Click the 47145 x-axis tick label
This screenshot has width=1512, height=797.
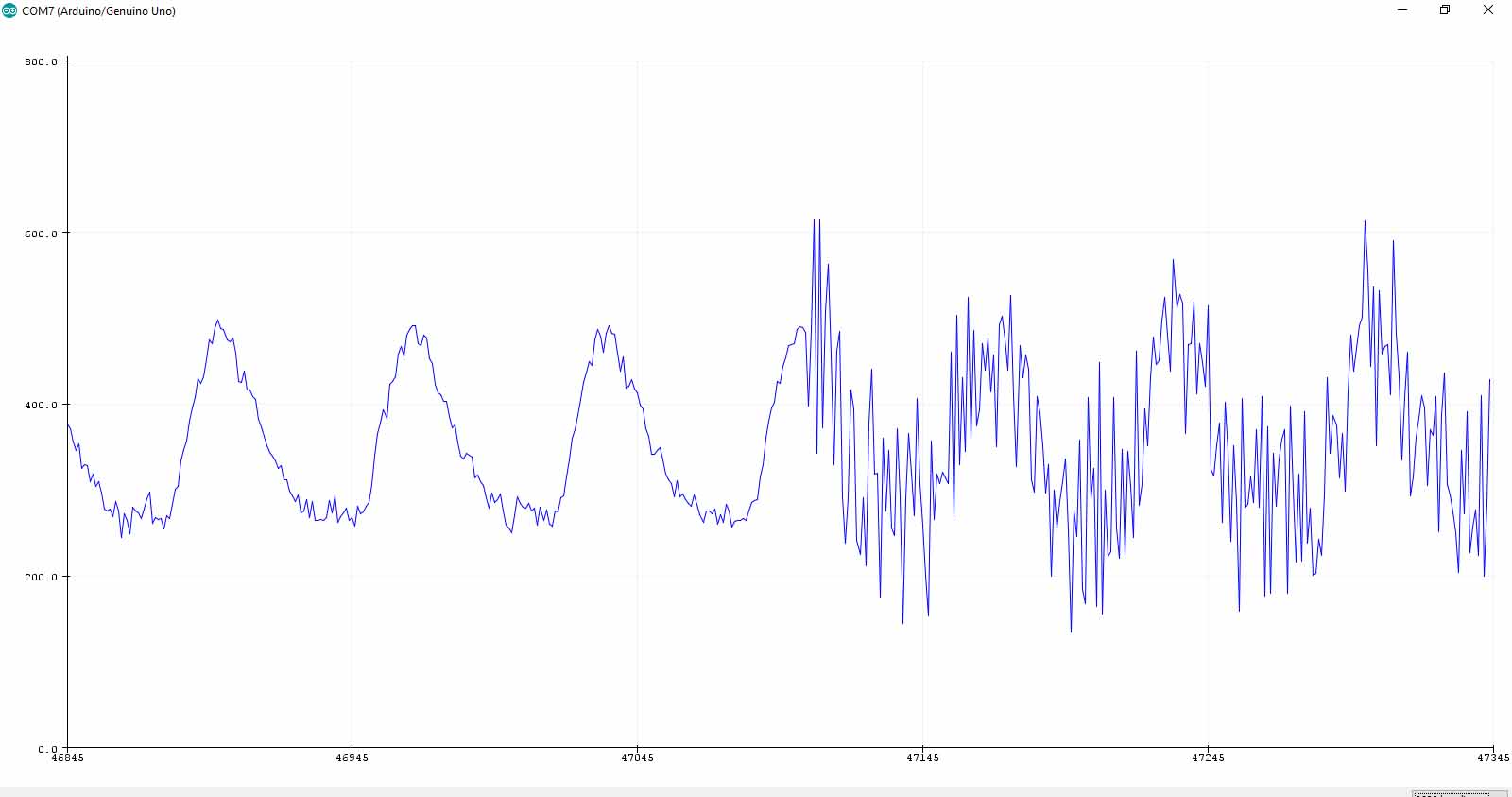922,758
